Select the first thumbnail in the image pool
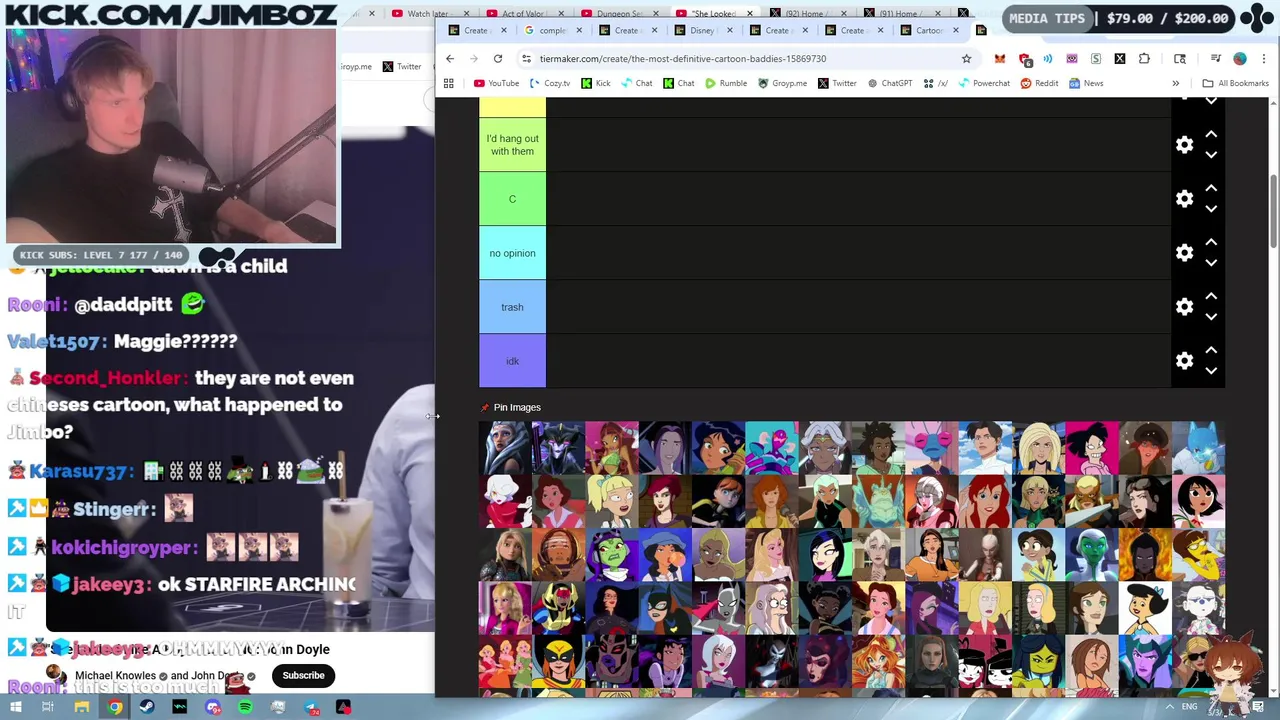 click(505, 448)
